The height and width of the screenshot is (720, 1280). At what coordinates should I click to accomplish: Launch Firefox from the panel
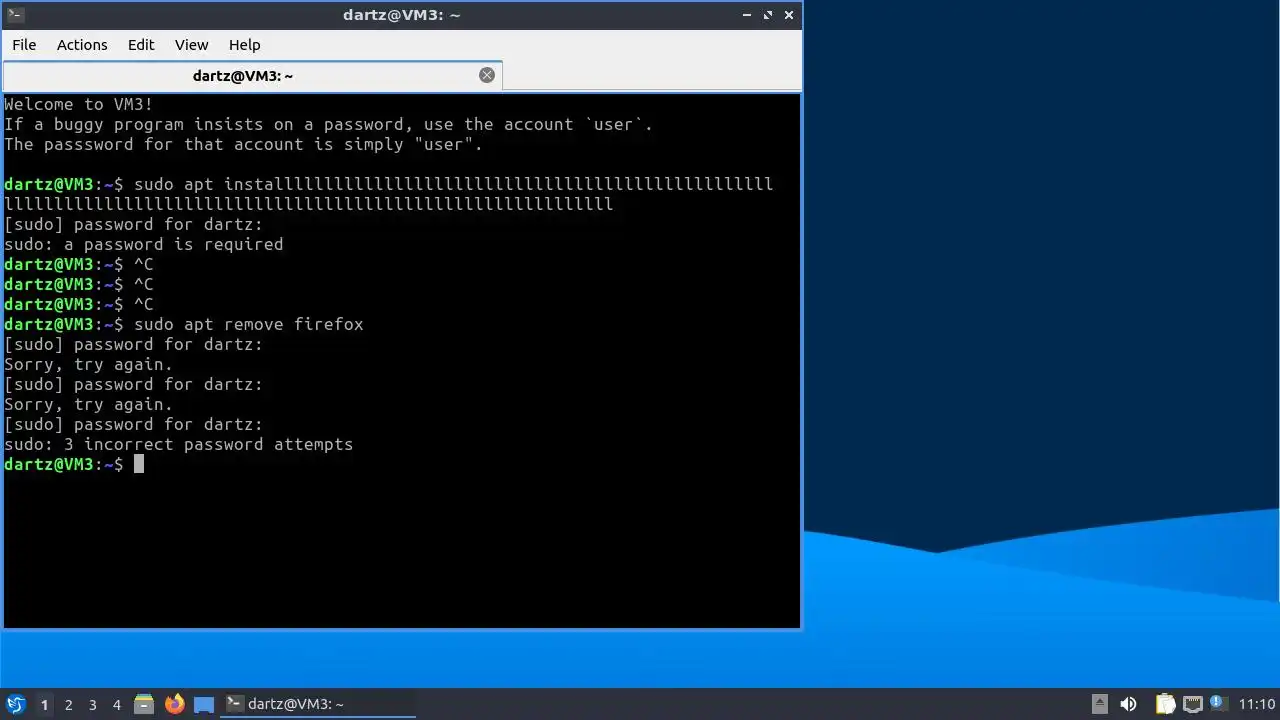[x=174, y=704]
